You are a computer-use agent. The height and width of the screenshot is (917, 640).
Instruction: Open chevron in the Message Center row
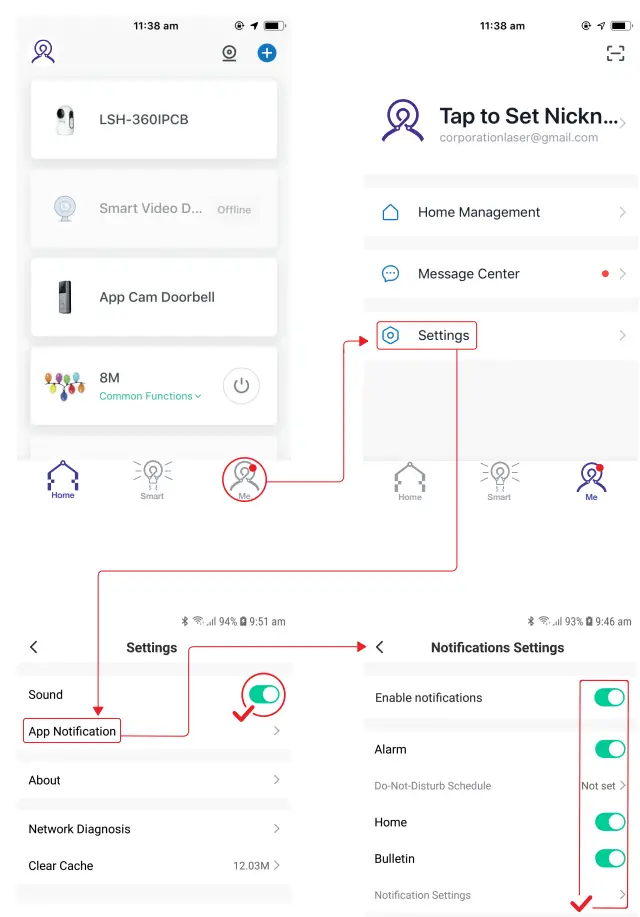tap(622, 274)
